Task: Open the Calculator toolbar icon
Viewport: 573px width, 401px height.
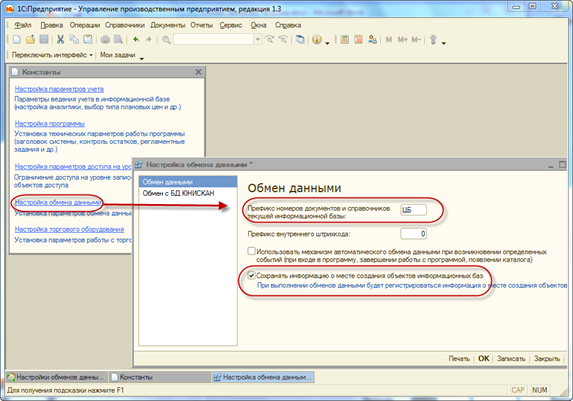Action: tap(344, 39)
